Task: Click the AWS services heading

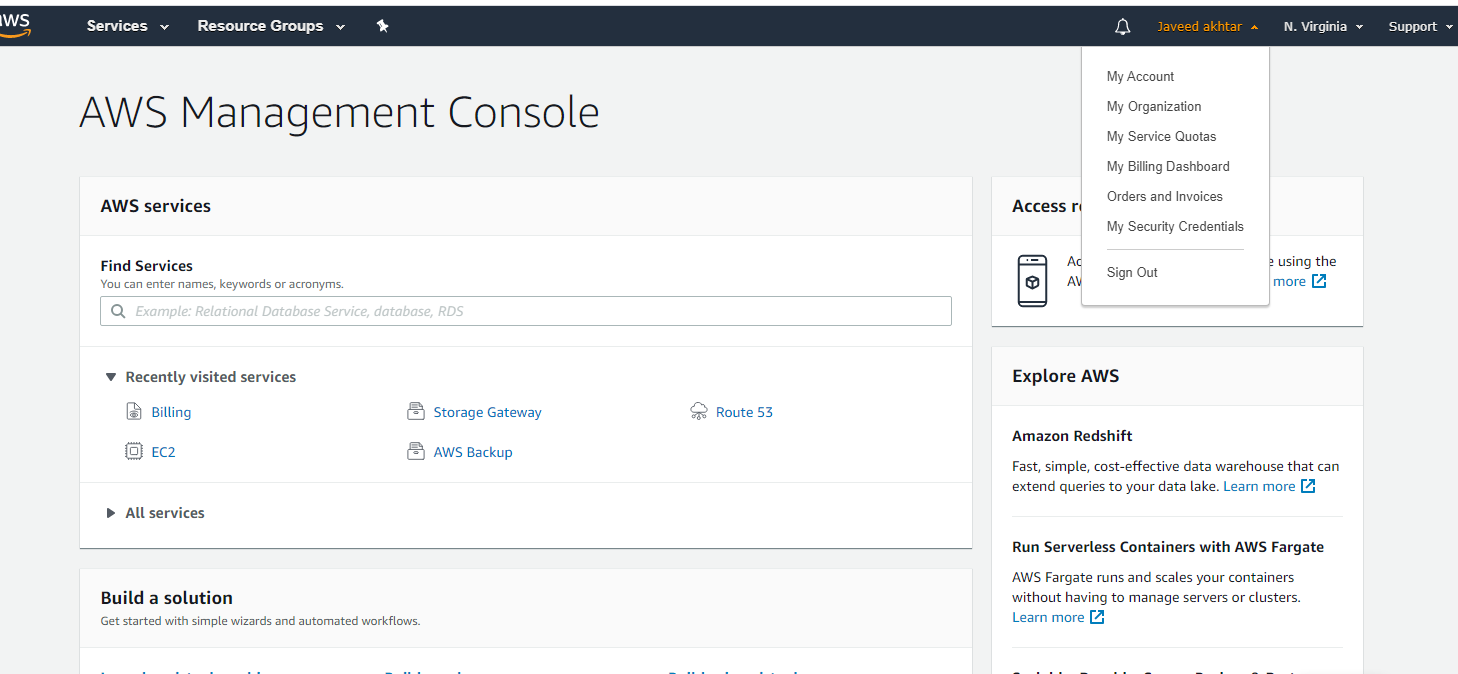Action: coord(155,206)
